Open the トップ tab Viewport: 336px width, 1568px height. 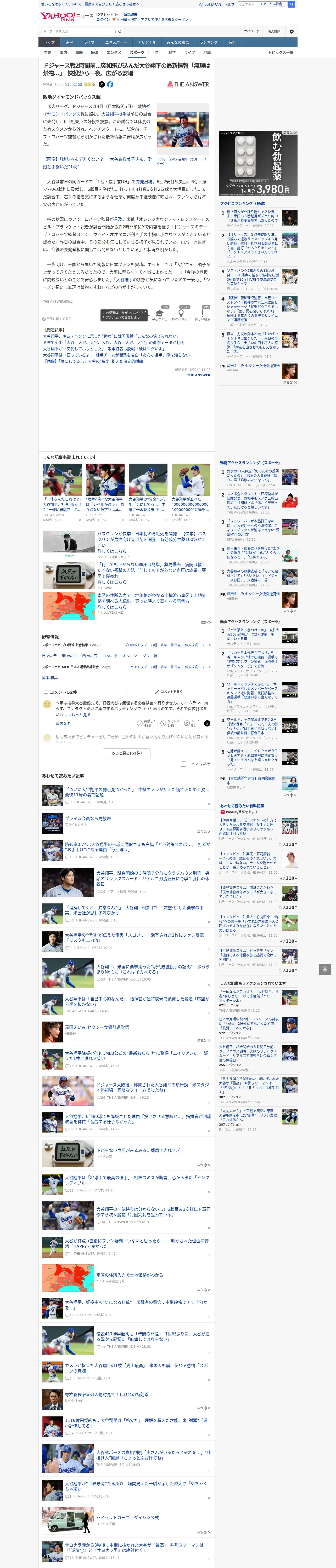(x=49, y=43)
